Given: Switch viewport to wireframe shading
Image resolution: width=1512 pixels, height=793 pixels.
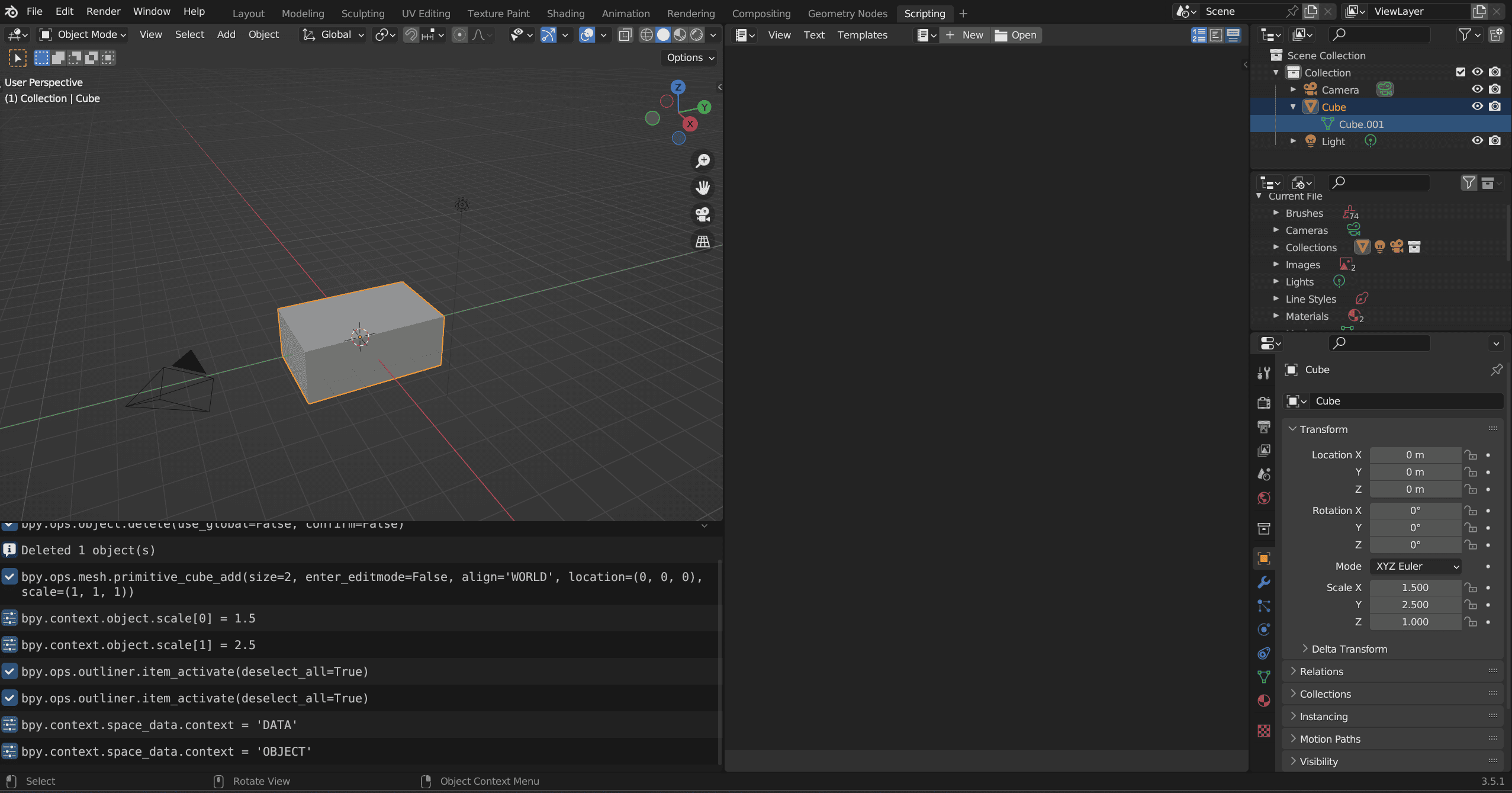Looking at the screenshot, I should (x=646, y=35).
